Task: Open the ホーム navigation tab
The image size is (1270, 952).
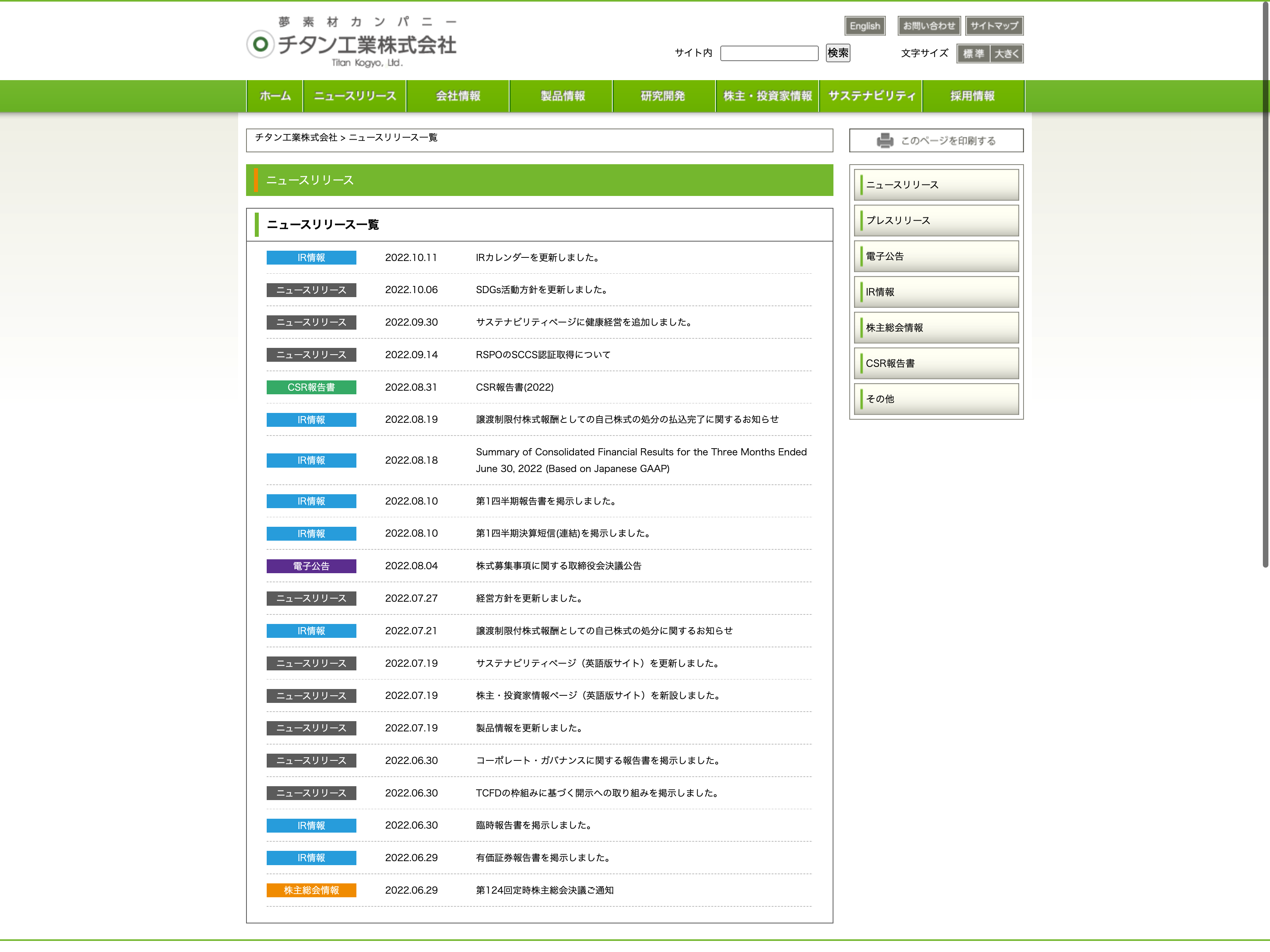Action: coord(275,96)
